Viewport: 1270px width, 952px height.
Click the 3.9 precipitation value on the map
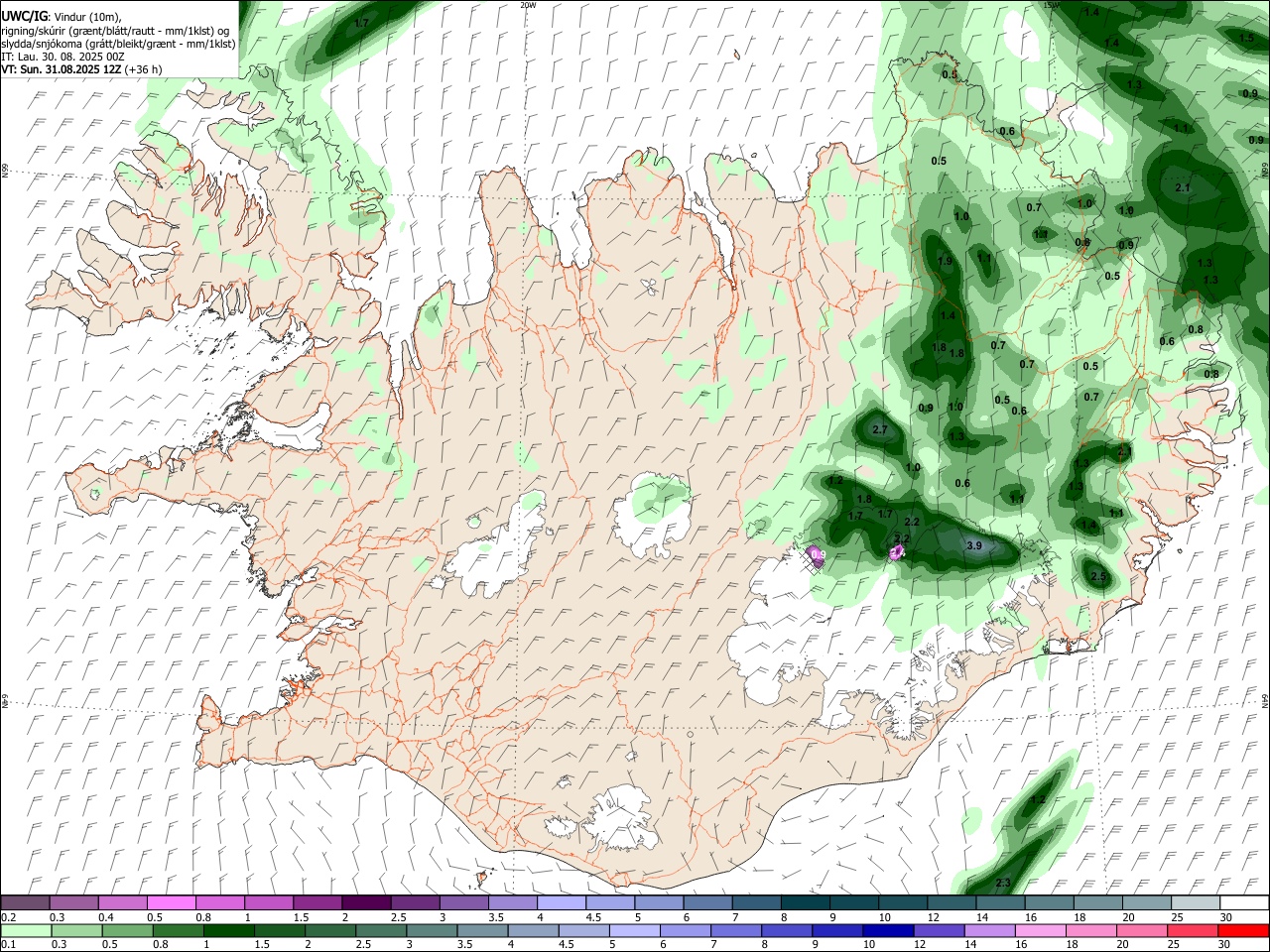(974, 545)
